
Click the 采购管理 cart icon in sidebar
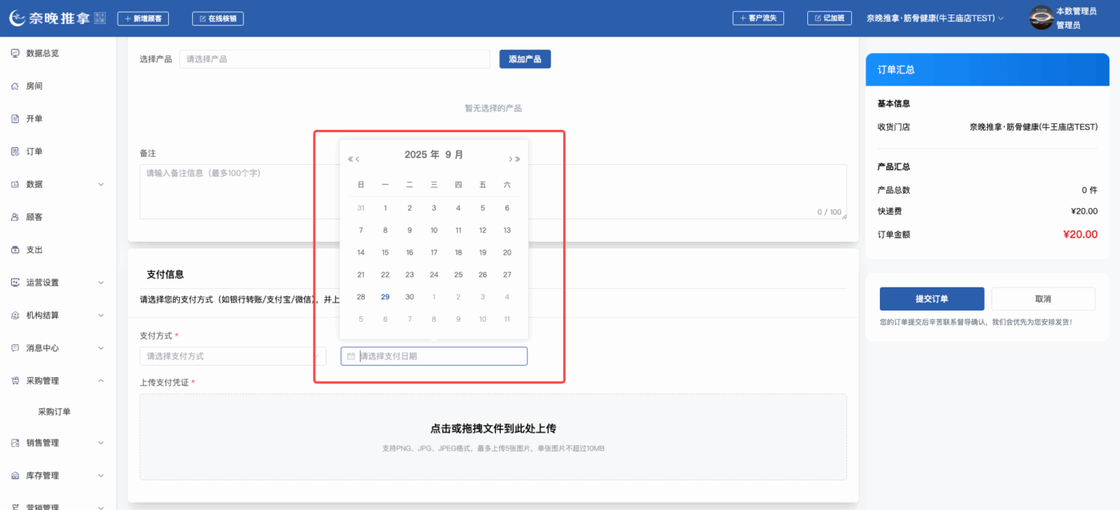tap(15, 381)
